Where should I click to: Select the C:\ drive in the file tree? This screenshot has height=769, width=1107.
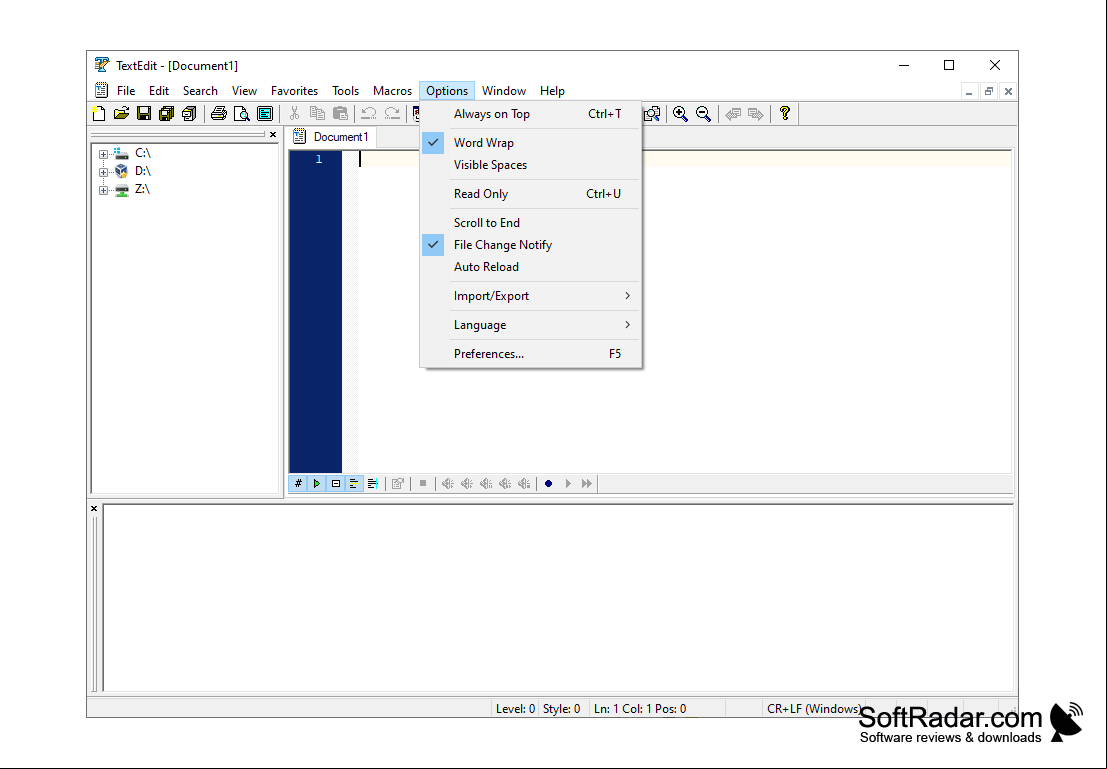coord(143,153)
